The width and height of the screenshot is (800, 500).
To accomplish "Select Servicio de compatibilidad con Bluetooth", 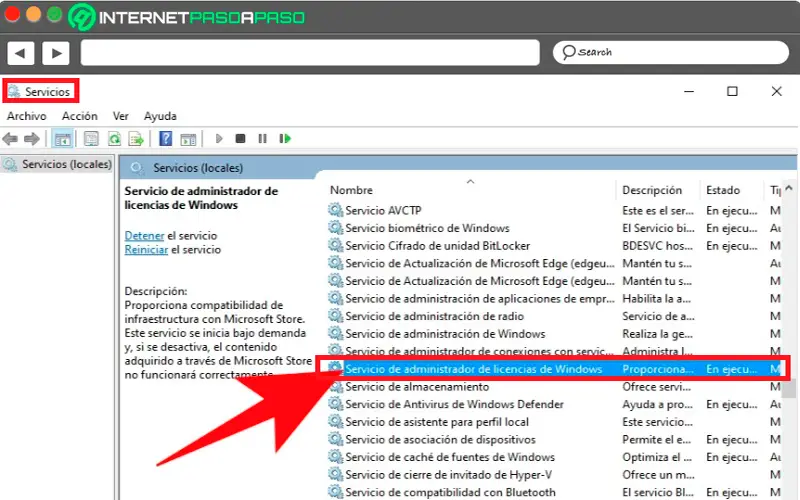I will [x=554, y=492].
